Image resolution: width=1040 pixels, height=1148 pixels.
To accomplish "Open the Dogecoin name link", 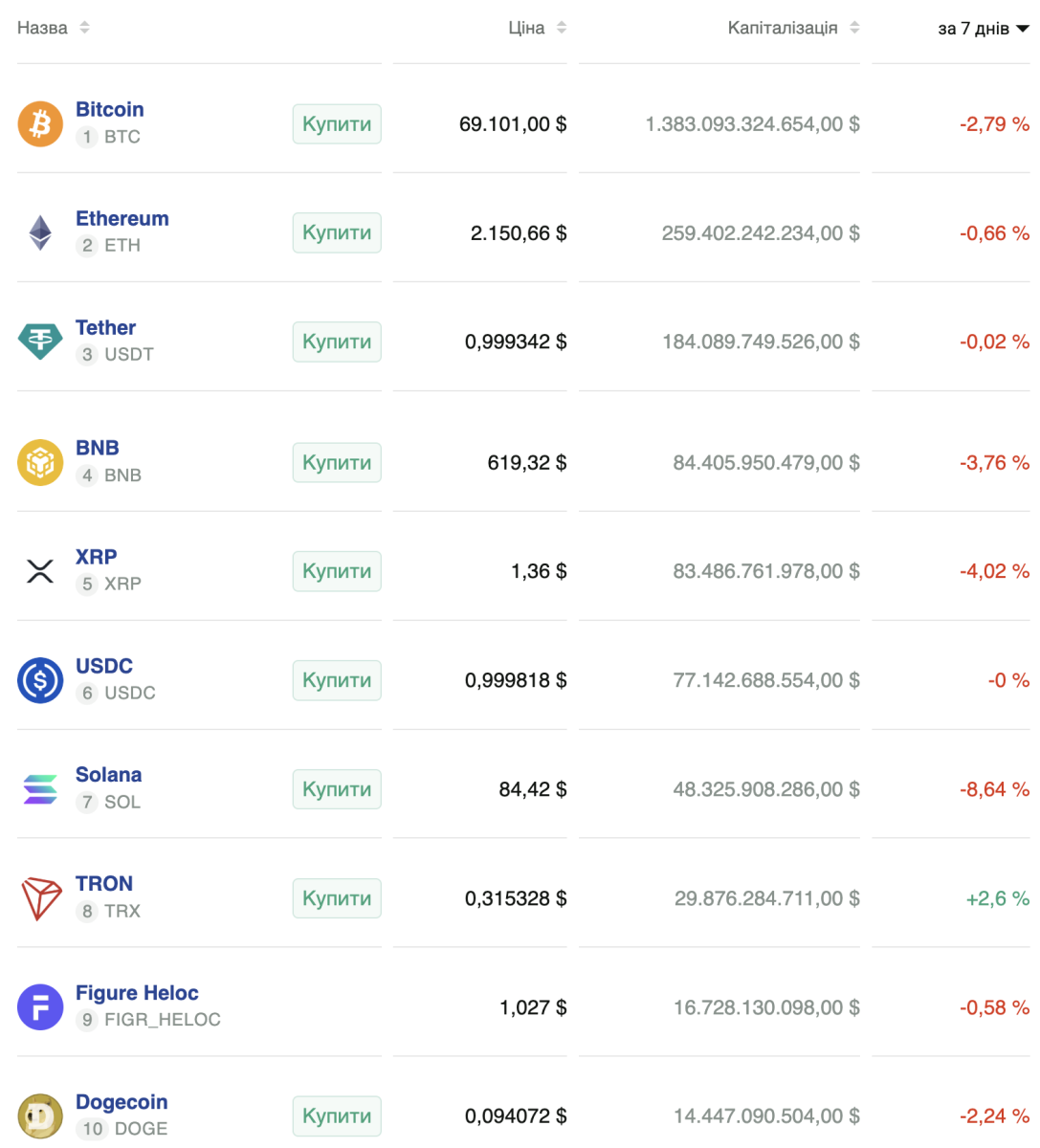I will (x=122, y=1102).
